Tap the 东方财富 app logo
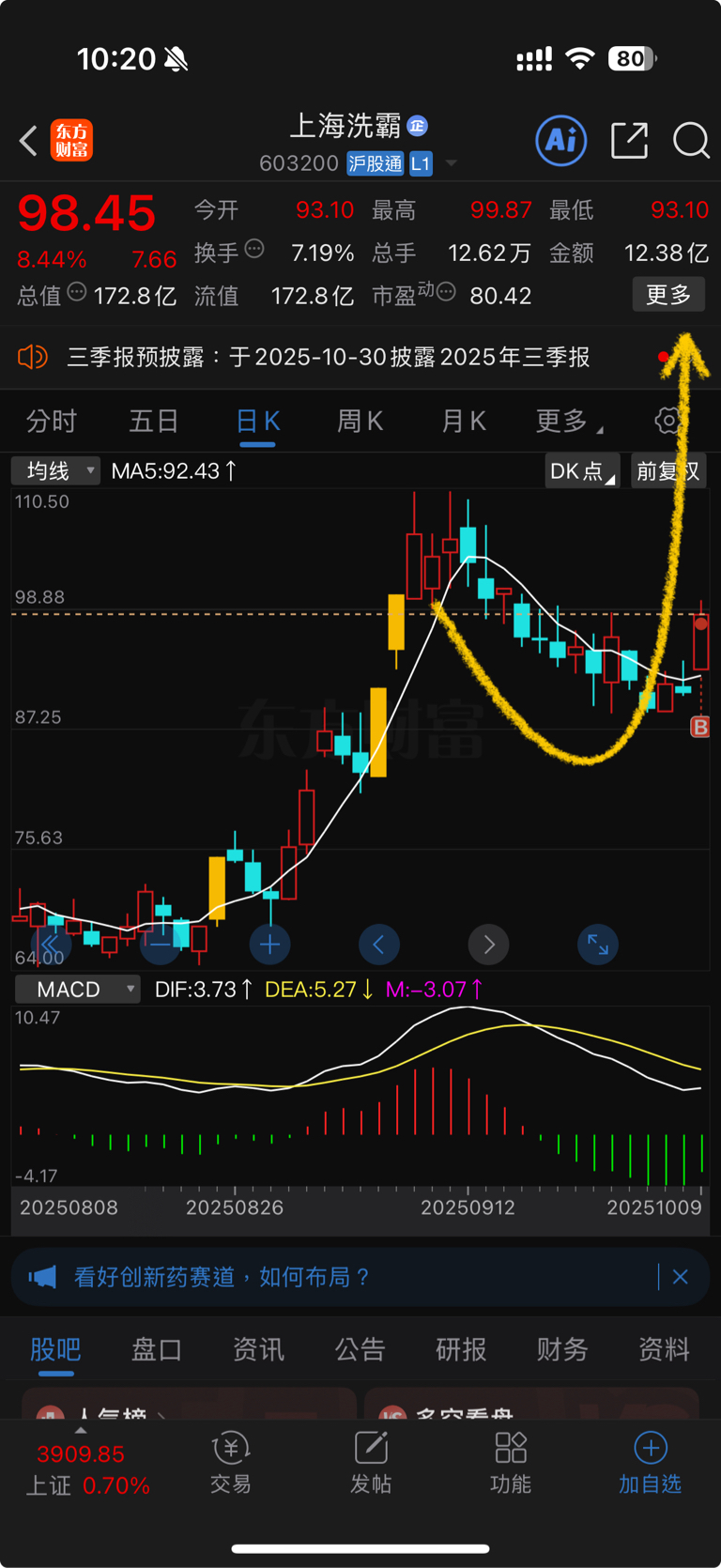 72,141
